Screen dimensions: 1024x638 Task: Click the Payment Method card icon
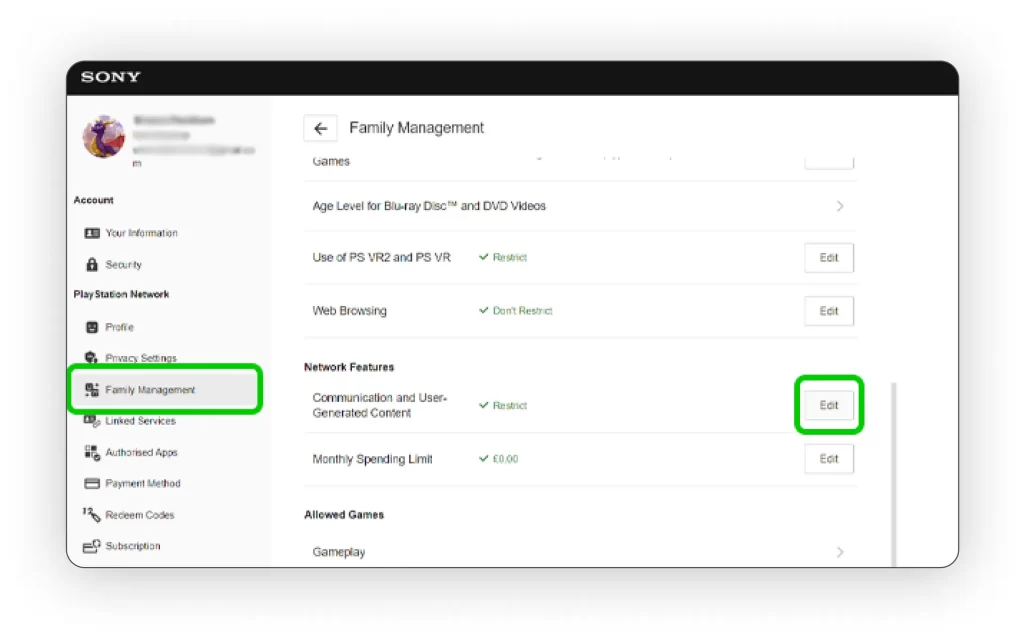(x=92, y=484)
